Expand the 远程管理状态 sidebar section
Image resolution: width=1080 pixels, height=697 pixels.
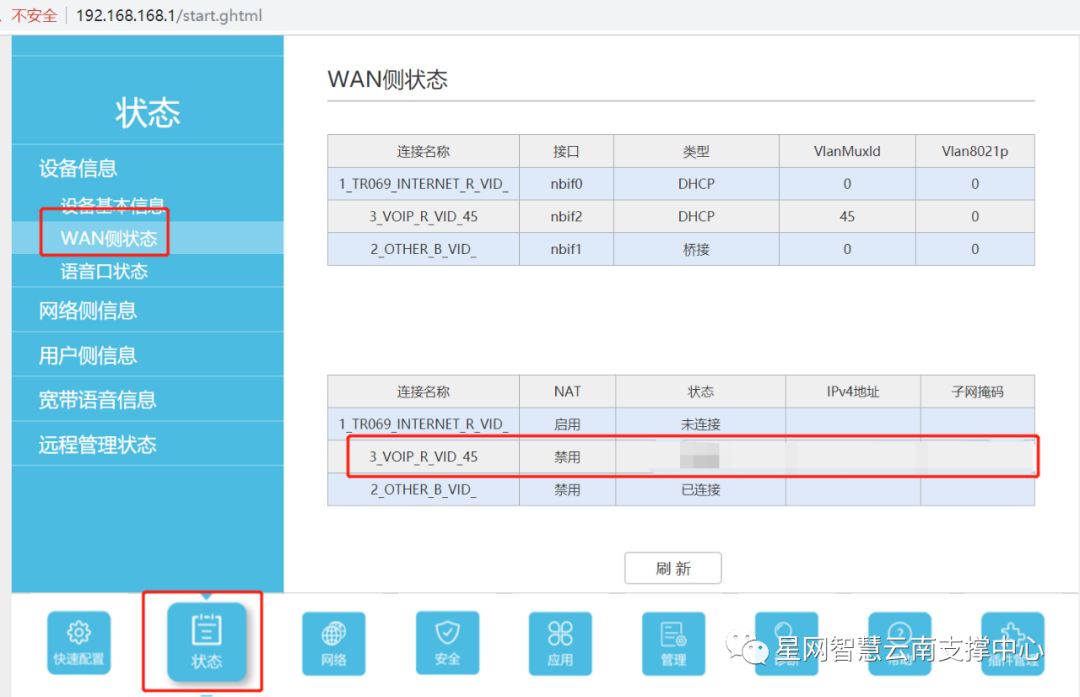pos(97,445)
